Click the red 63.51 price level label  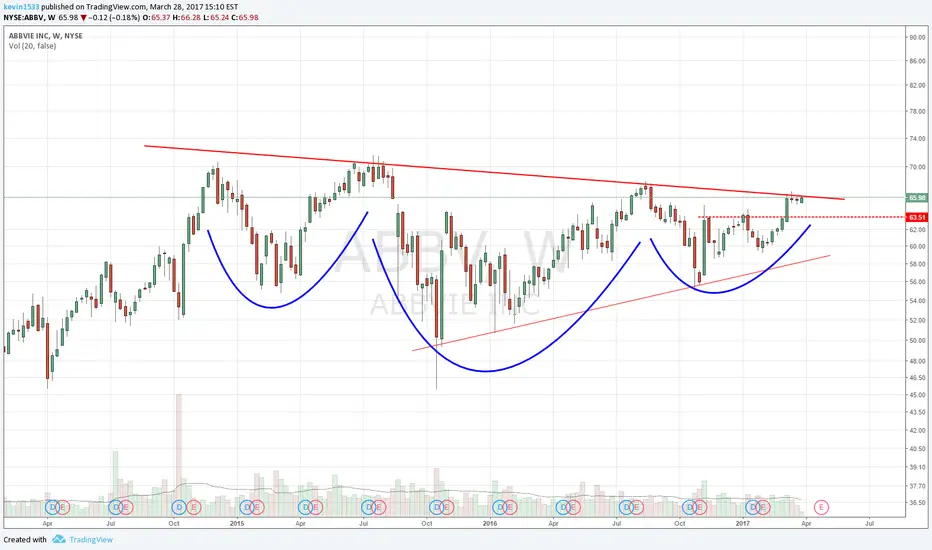tap(917, 217)
